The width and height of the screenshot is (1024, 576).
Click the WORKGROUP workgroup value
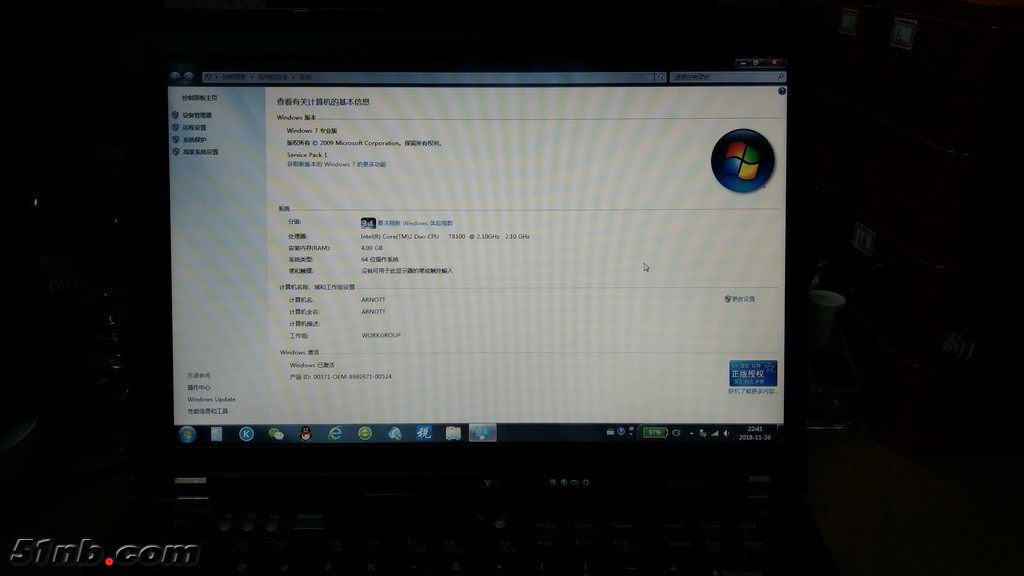381,335
